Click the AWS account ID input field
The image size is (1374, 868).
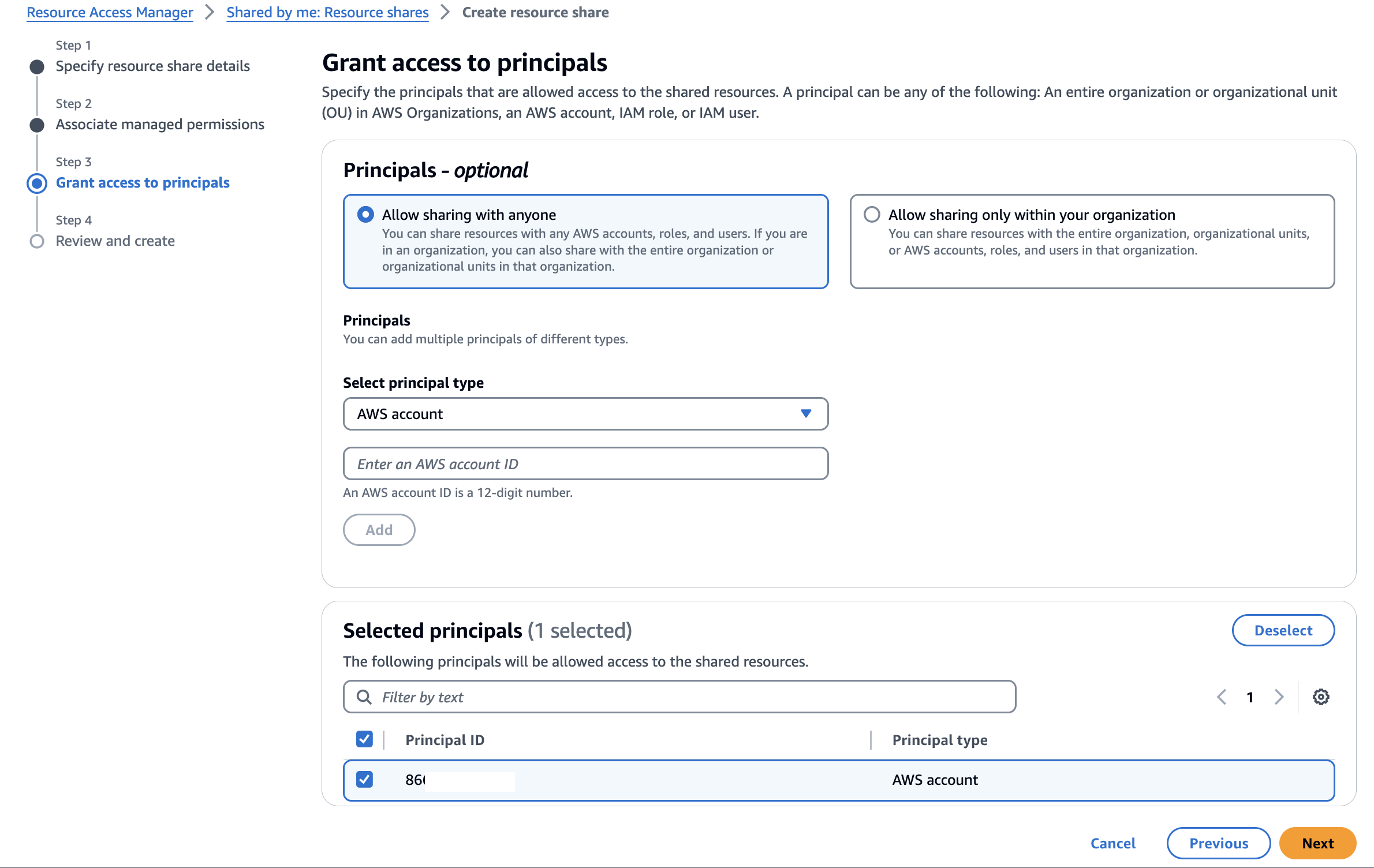tap(585, 463)
